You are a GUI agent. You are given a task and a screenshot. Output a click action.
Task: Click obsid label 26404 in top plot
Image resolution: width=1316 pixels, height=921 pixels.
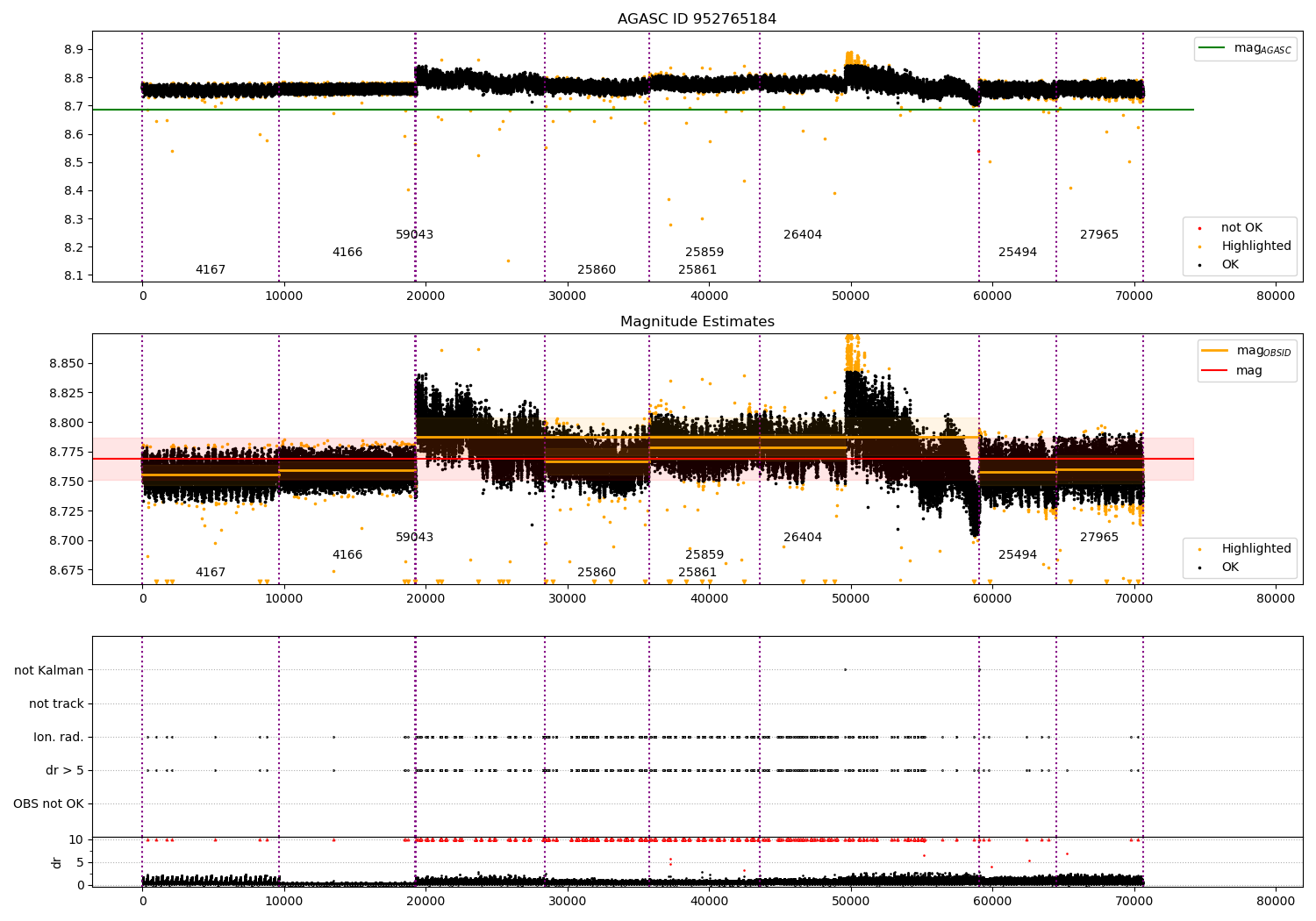(803, 235)
